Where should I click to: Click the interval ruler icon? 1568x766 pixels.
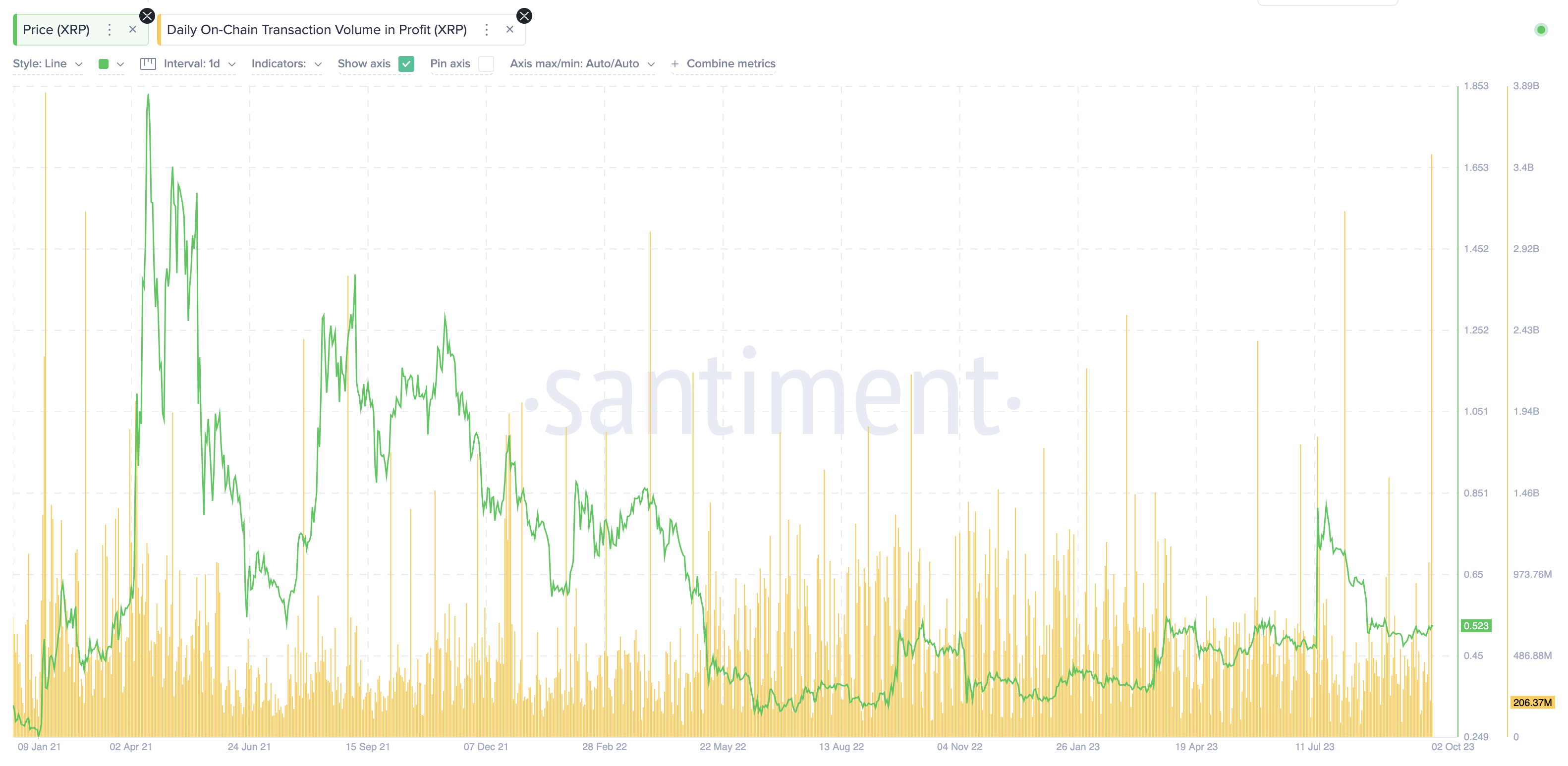(148, 64)
